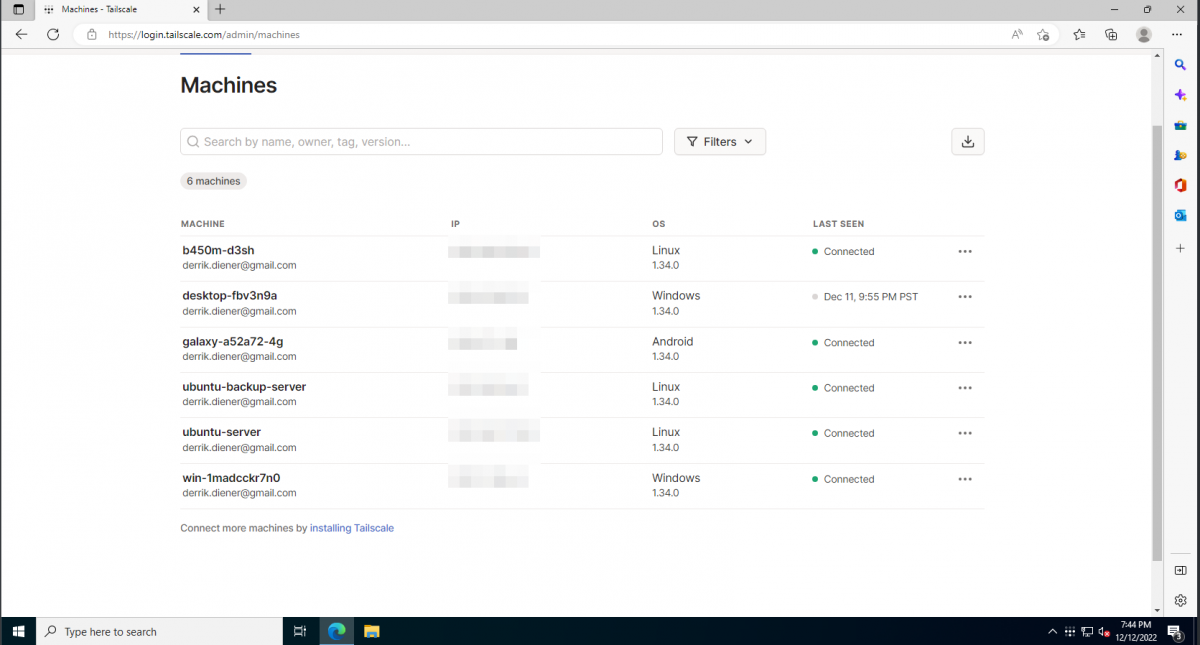Open the Search panel in the Edge sidebar
1200x645 pixels.
pyautogui.click(x=1180, y=64)
